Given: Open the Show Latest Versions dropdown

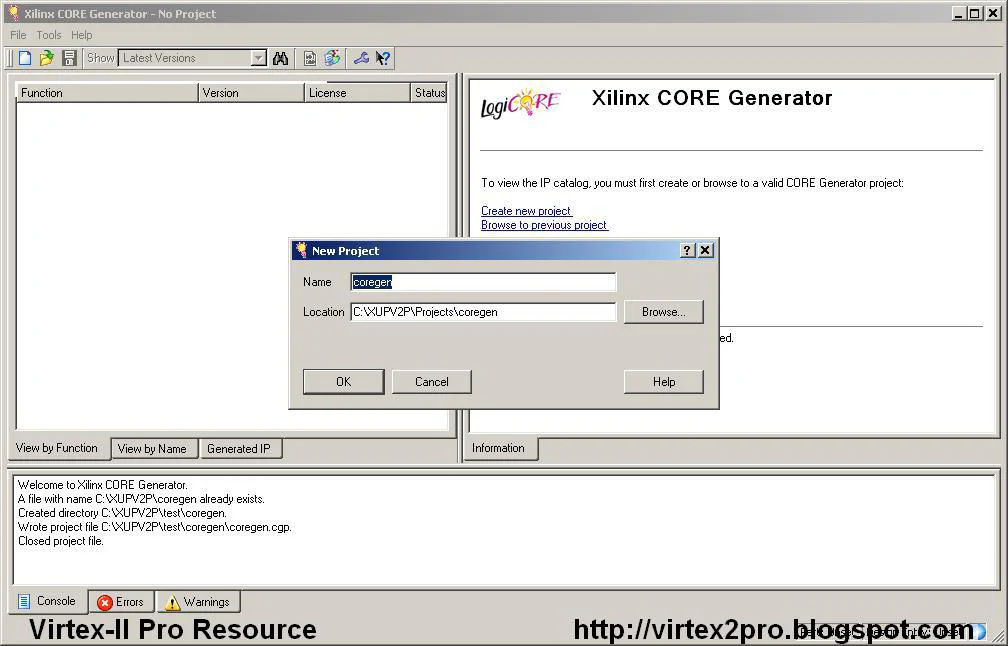Looking at the screenshot, I should point(258,58).
